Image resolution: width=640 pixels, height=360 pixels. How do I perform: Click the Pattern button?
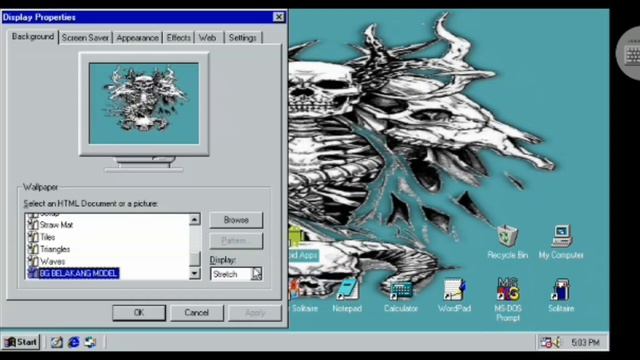coord(236,241)
